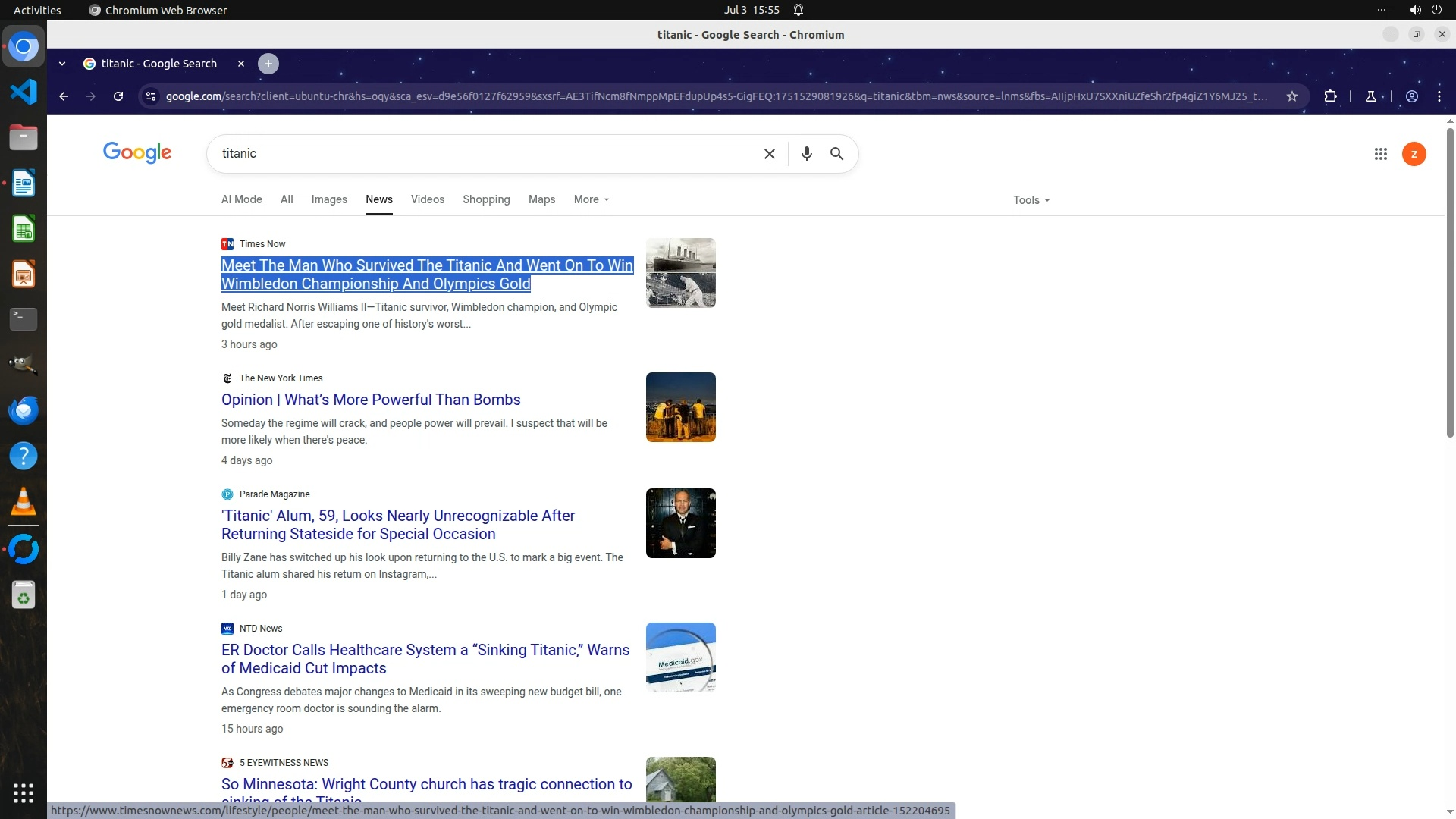Open Chromium three-dot menu
The width and height of the screenshot is (1456, 819).
coord(1439,96)
